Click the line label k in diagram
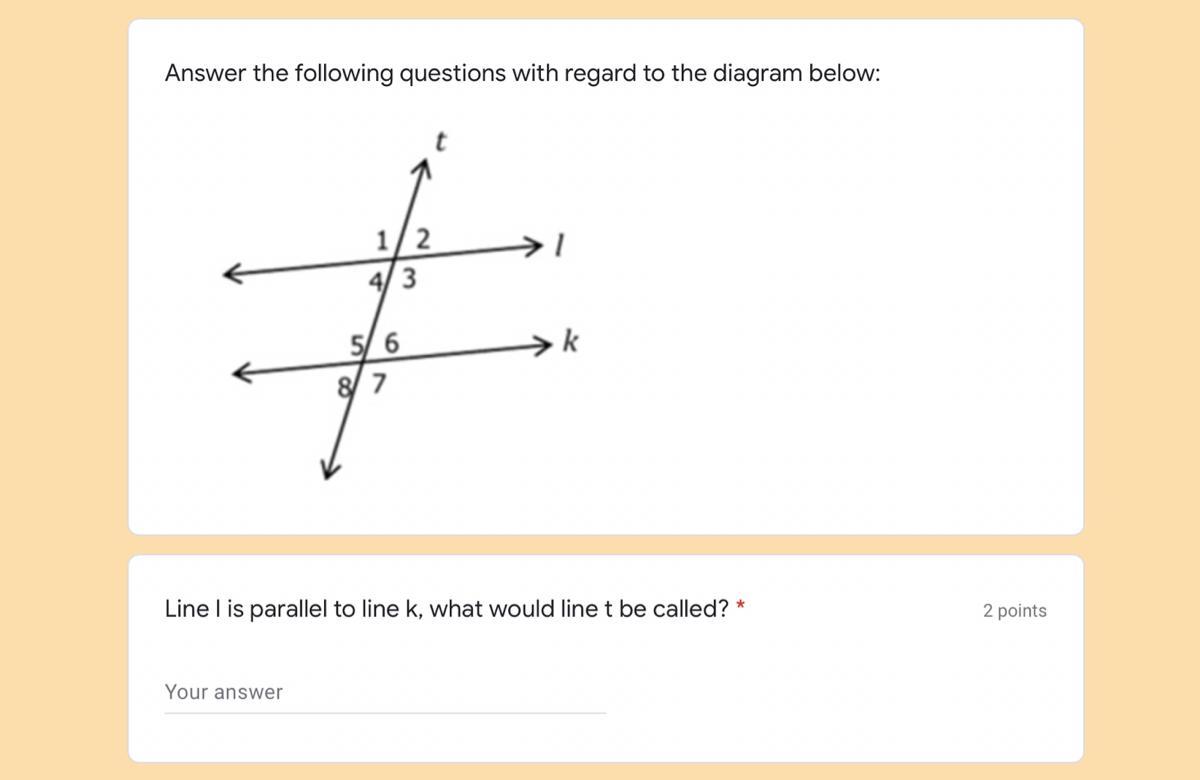Viewport: 1200px width, 780px height. pos(570,342)
